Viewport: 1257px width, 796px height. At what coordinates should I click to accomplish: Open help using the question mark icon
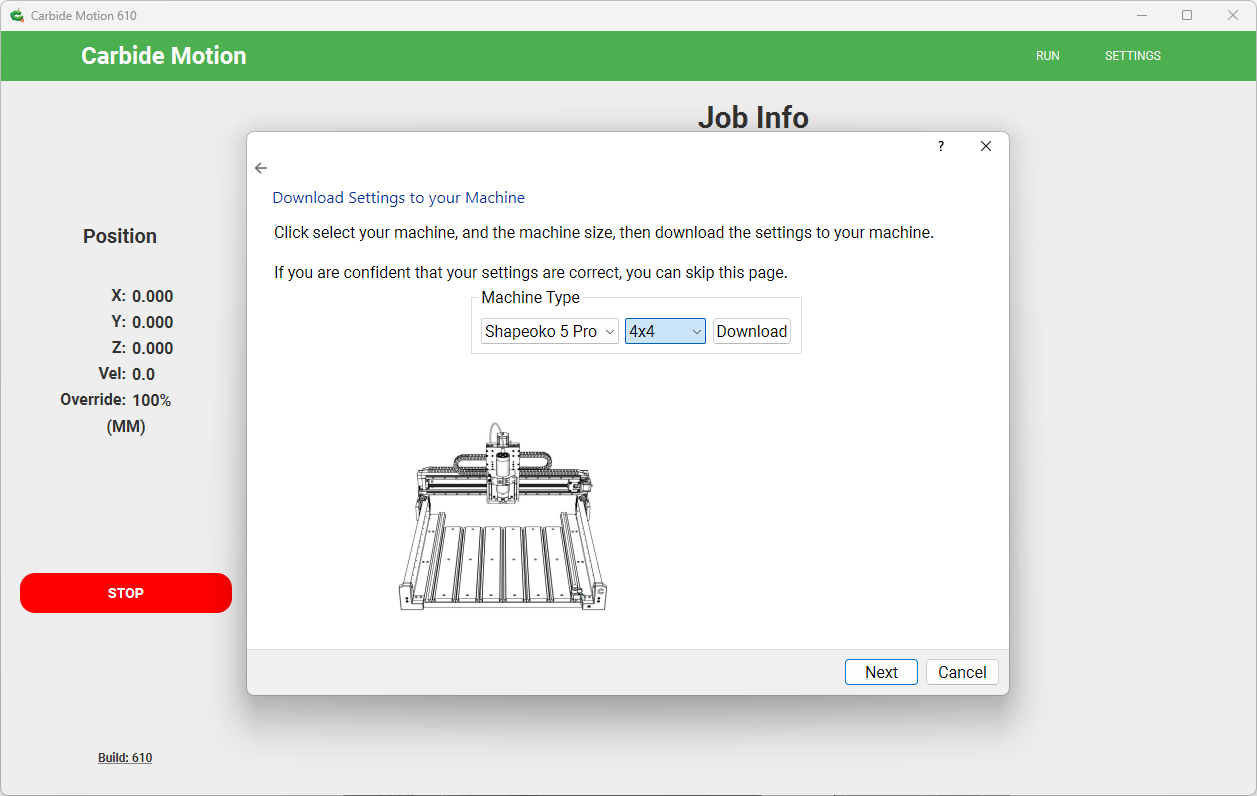(940, 146)
